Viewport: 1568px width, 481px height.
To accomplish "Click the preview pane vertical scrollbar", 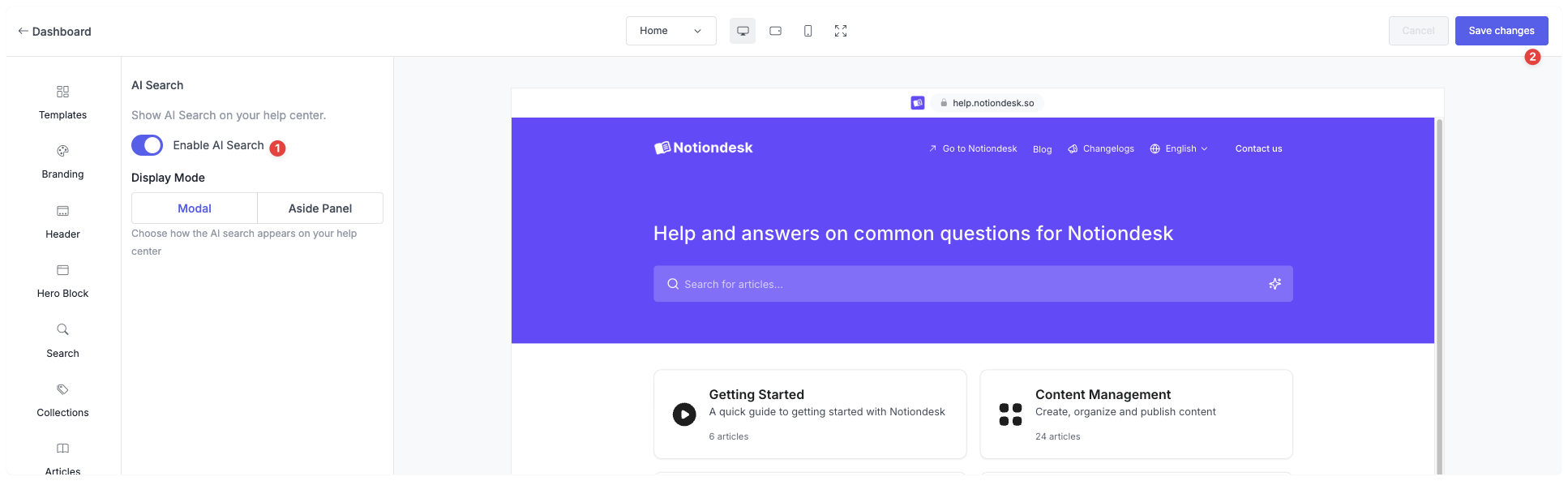I will point(1439,292).
